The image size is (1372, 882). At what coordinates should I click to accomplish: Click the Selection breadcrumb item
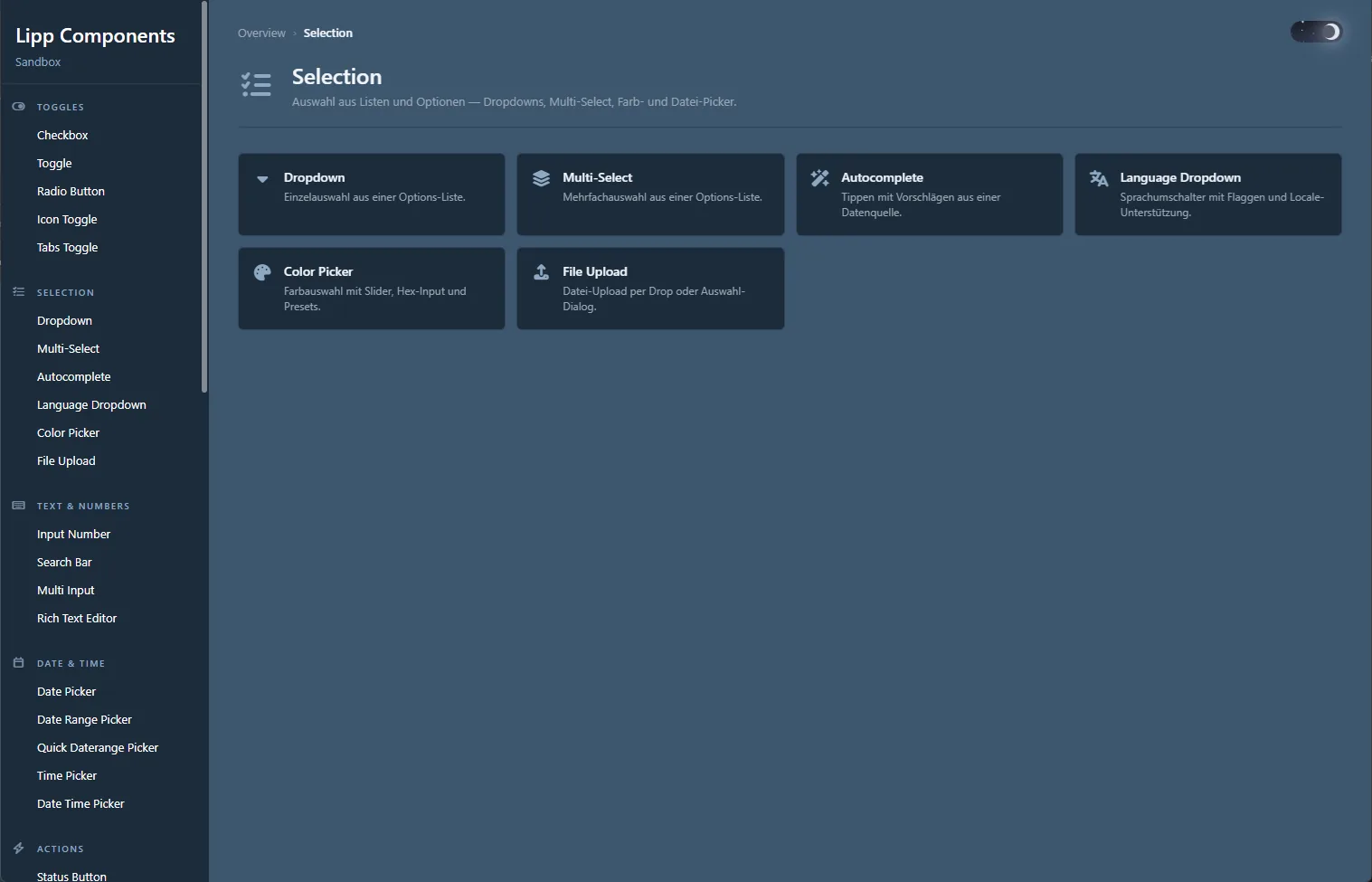point(327,33)
